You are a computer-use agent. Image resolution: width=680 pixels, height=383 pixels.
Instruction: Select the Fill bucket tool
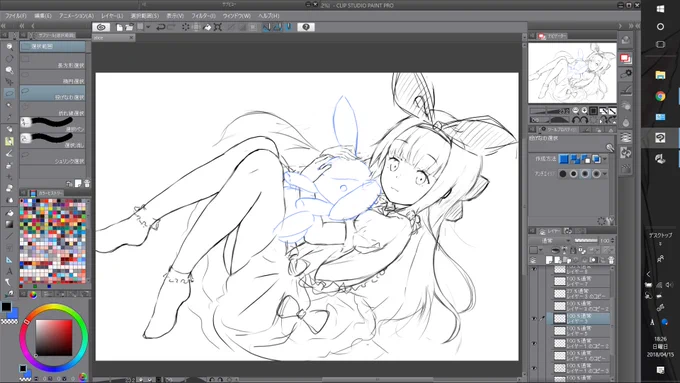point(9,213)
